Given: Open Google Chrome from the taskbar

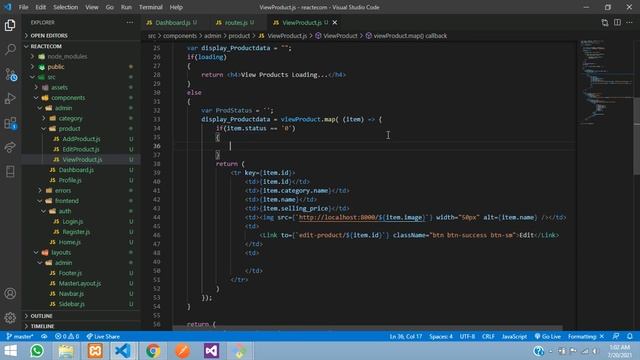Looking at the screenshot, I should [x=153, y=351].
